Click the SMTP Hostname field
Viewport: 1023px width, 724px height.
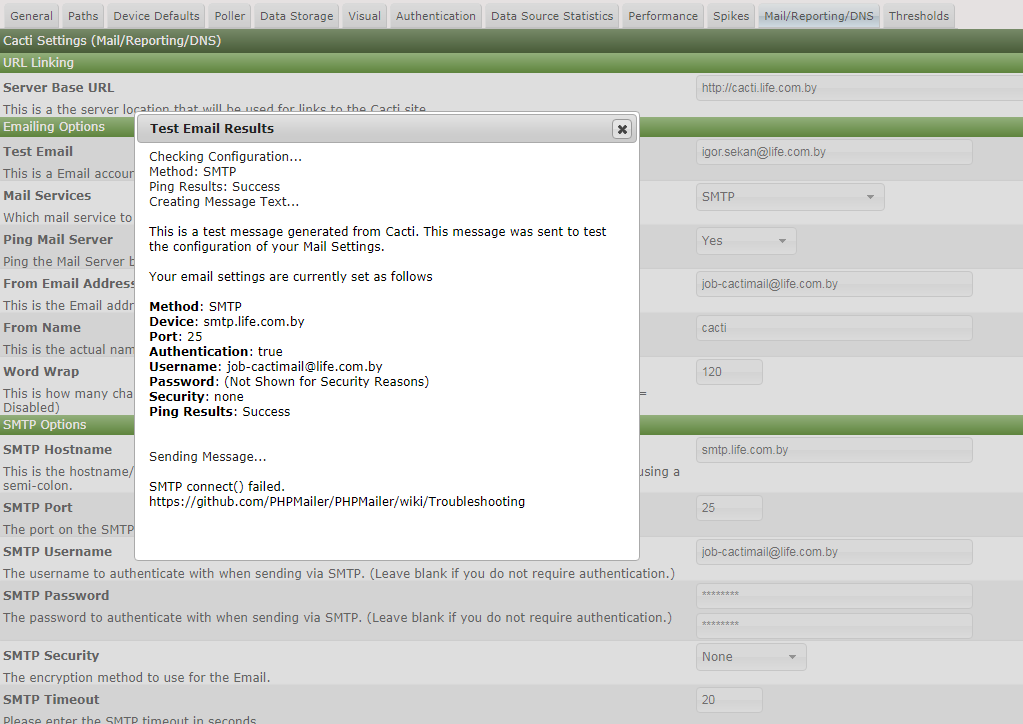click(x=834, y=450)
